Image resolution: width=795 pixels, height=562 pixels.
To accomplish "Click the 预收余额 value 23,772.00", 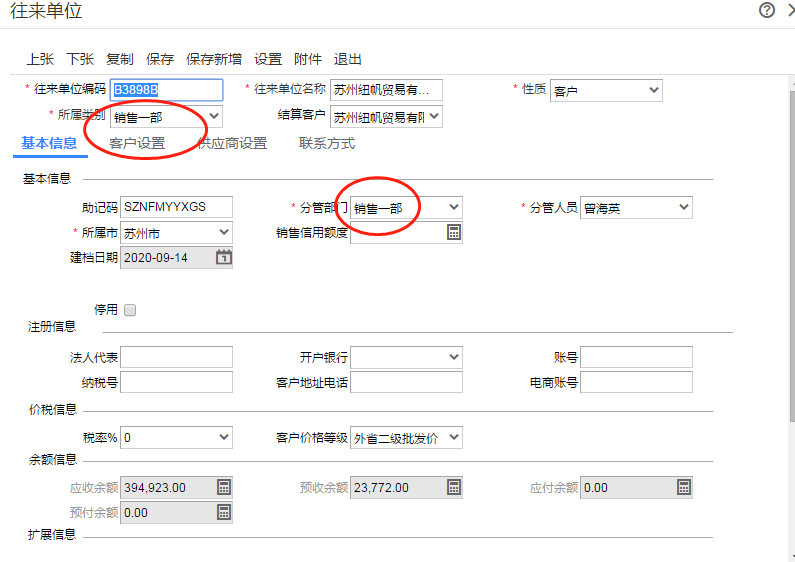I will [x=381, y=488].
